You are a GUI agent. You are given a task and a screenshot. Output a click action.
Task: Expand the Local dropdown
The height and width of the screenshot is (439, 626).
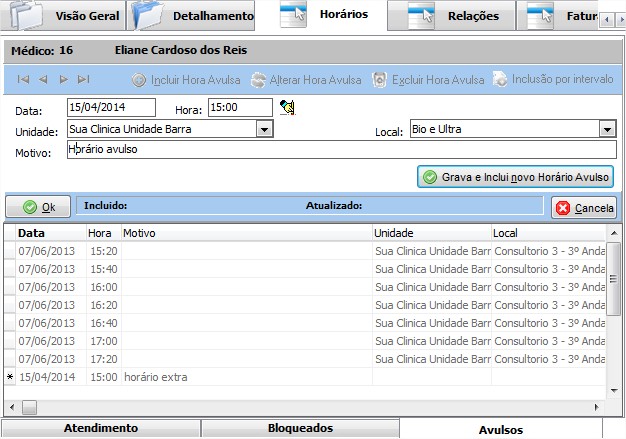[x=607, y=129]
